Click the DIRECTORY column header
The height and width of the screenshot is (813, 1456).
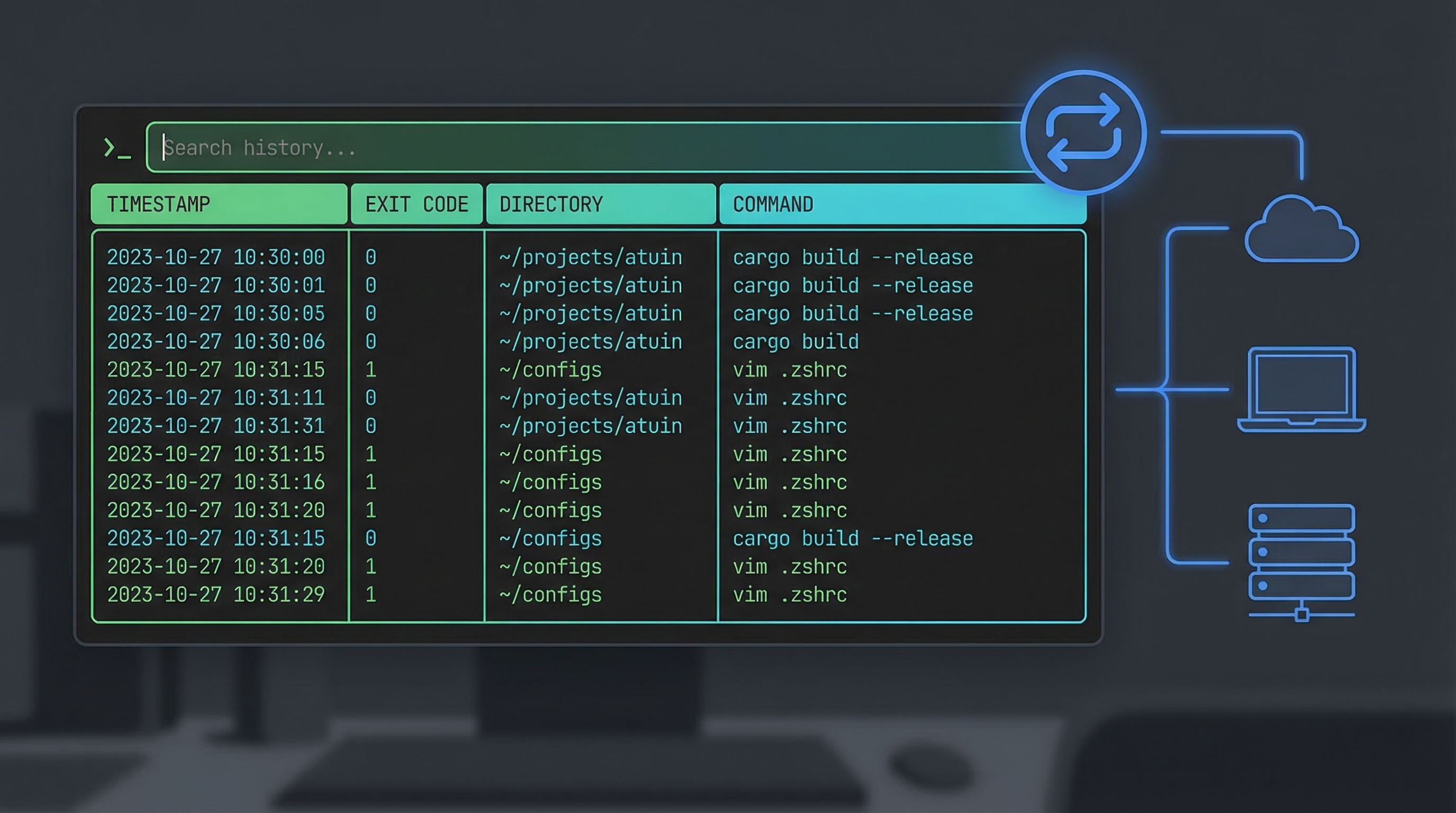coord(600,204)
